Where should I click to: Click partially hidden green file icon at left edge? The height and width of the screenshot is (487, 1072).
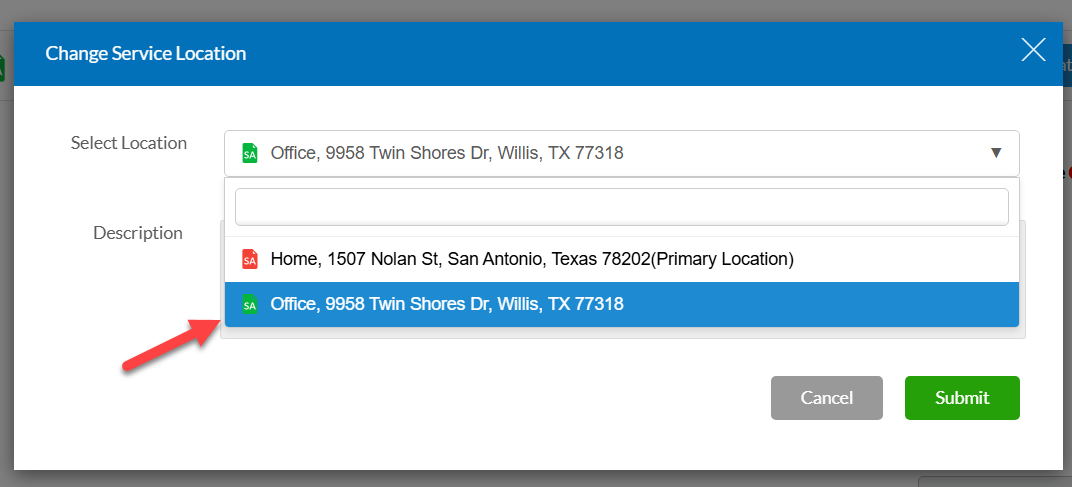pyautogui.click(x=3, y=68)
